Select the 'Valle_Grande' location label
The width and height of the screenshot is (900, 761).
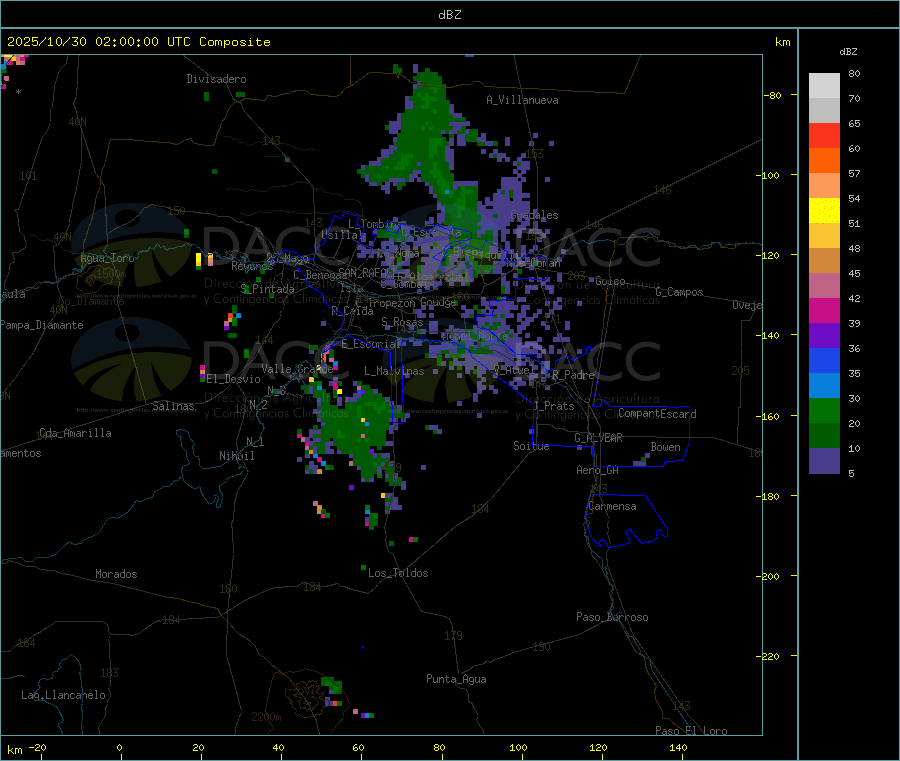(297, 369)
